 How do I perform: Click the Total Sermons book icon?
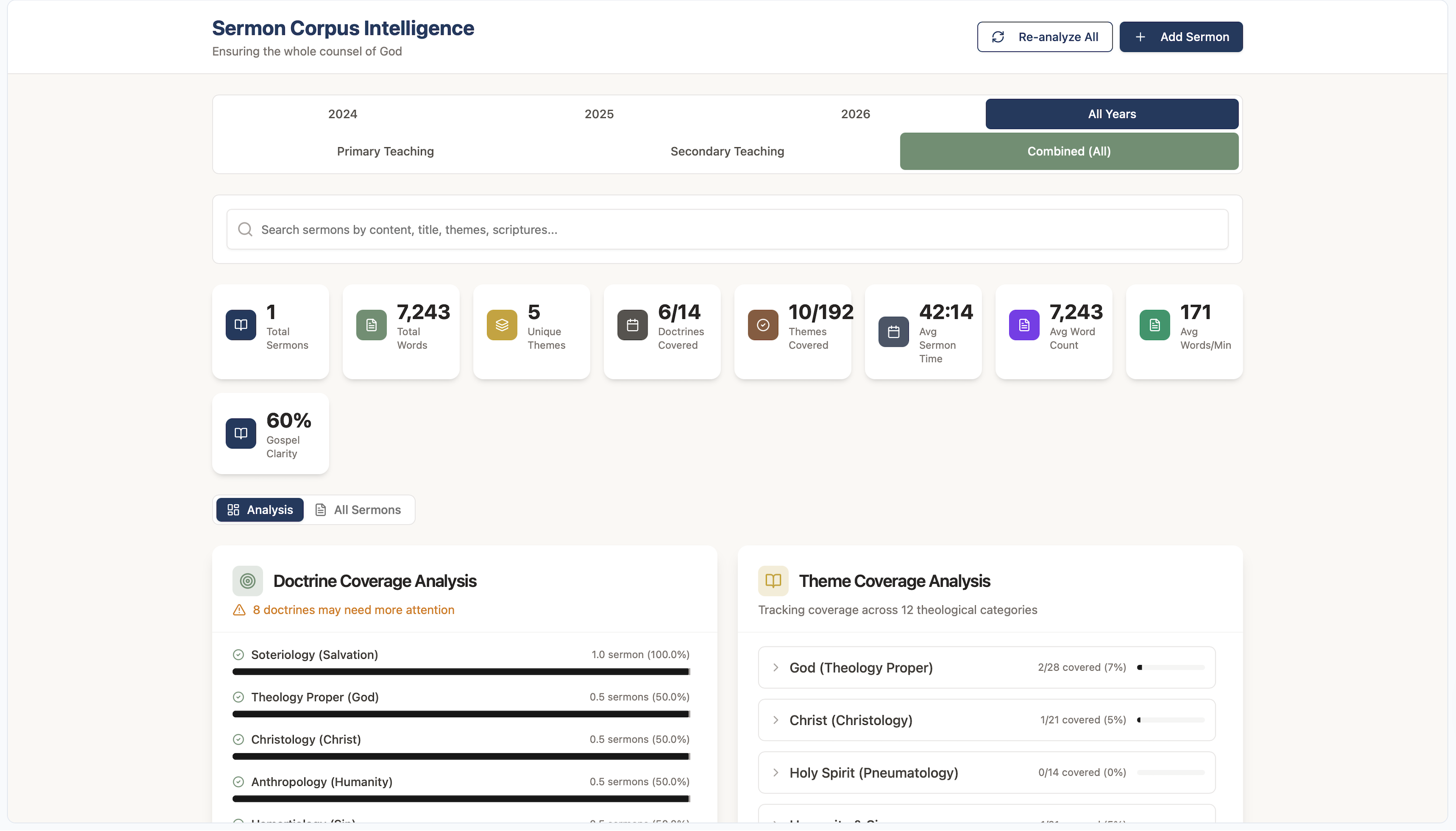click(x=240, y=325)
